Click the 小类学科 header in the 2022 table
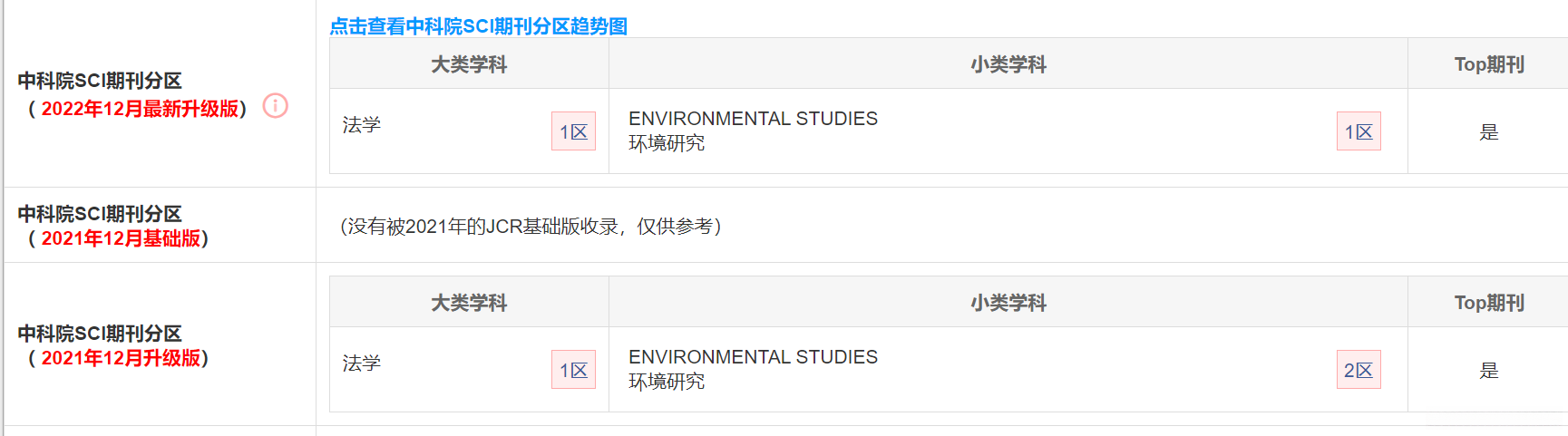 1008,64
